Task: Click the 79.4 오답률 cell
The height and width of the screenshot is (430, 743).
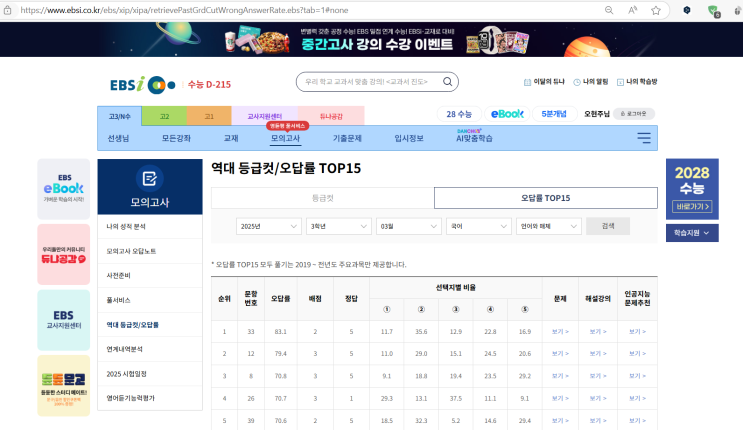Action: coord(281,354)
